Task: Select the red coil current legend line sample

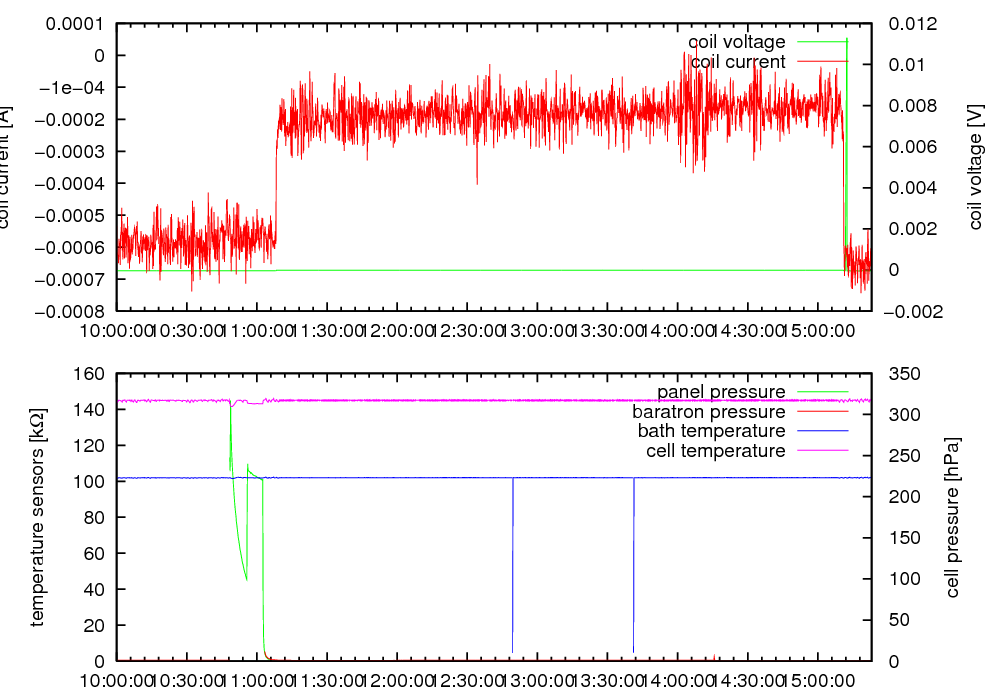Action: click(x=820, y=62)
